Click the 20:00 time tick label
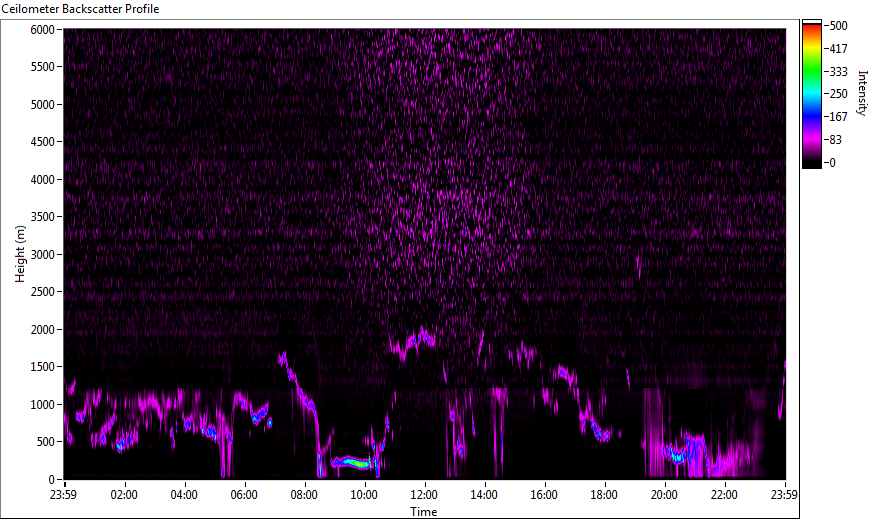The height and width of the screenshot is (519, 872). [x=665, y=495]
